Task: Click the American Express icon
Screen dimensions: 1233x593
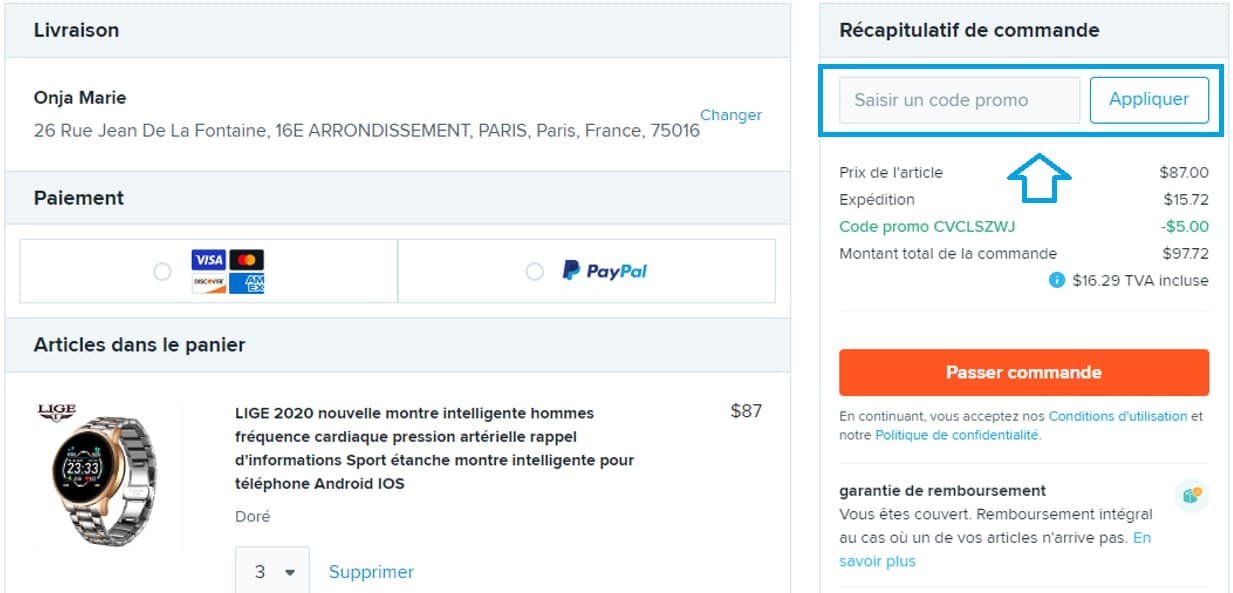Action: (247, 283)
